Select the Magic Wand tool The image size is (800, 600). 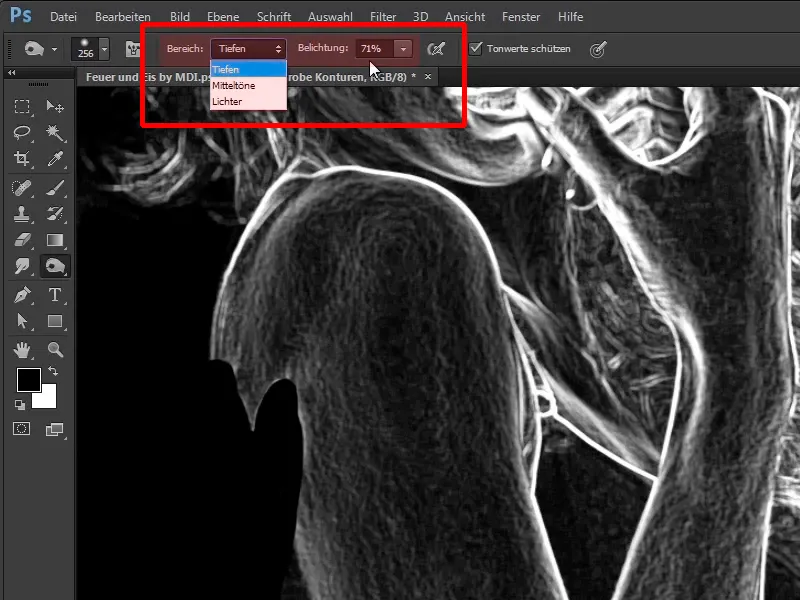click(x=55, y=133)
